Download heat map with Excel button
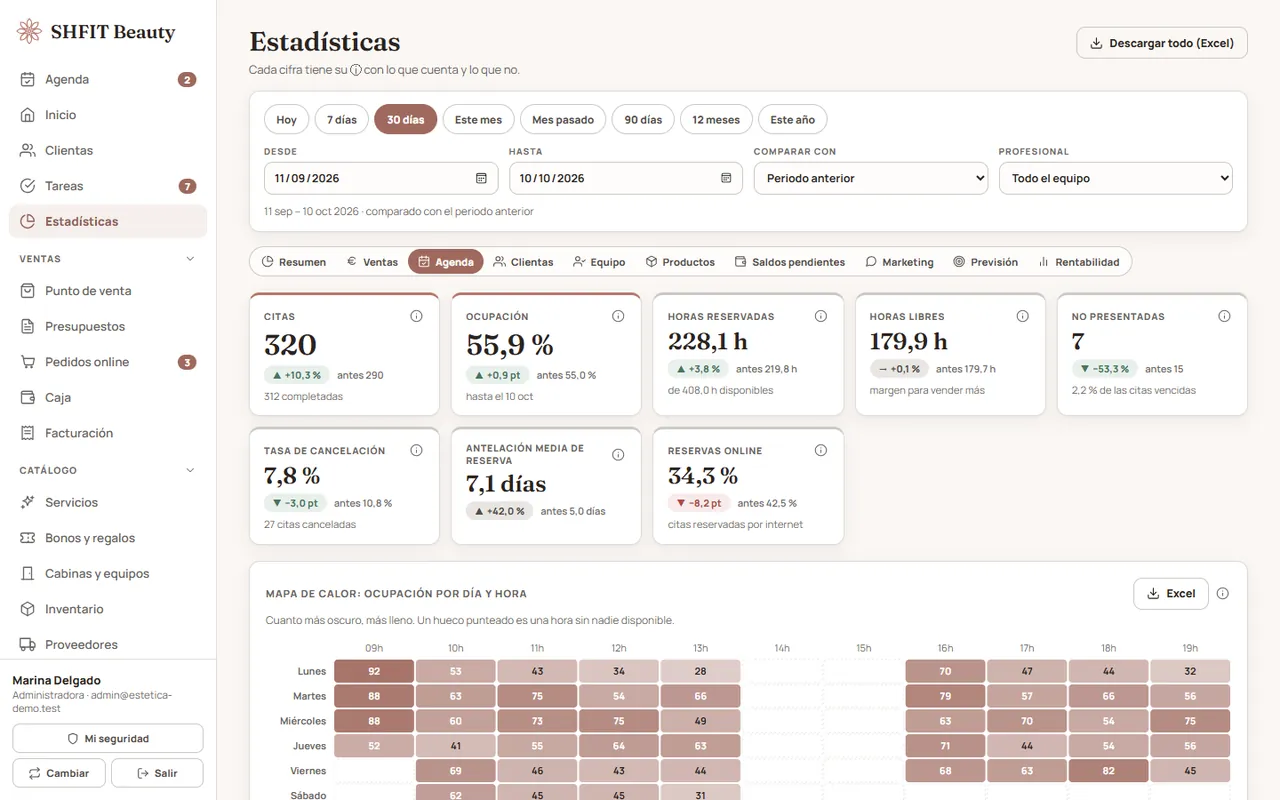The image size is (1280, 800). coord(1171,593)
